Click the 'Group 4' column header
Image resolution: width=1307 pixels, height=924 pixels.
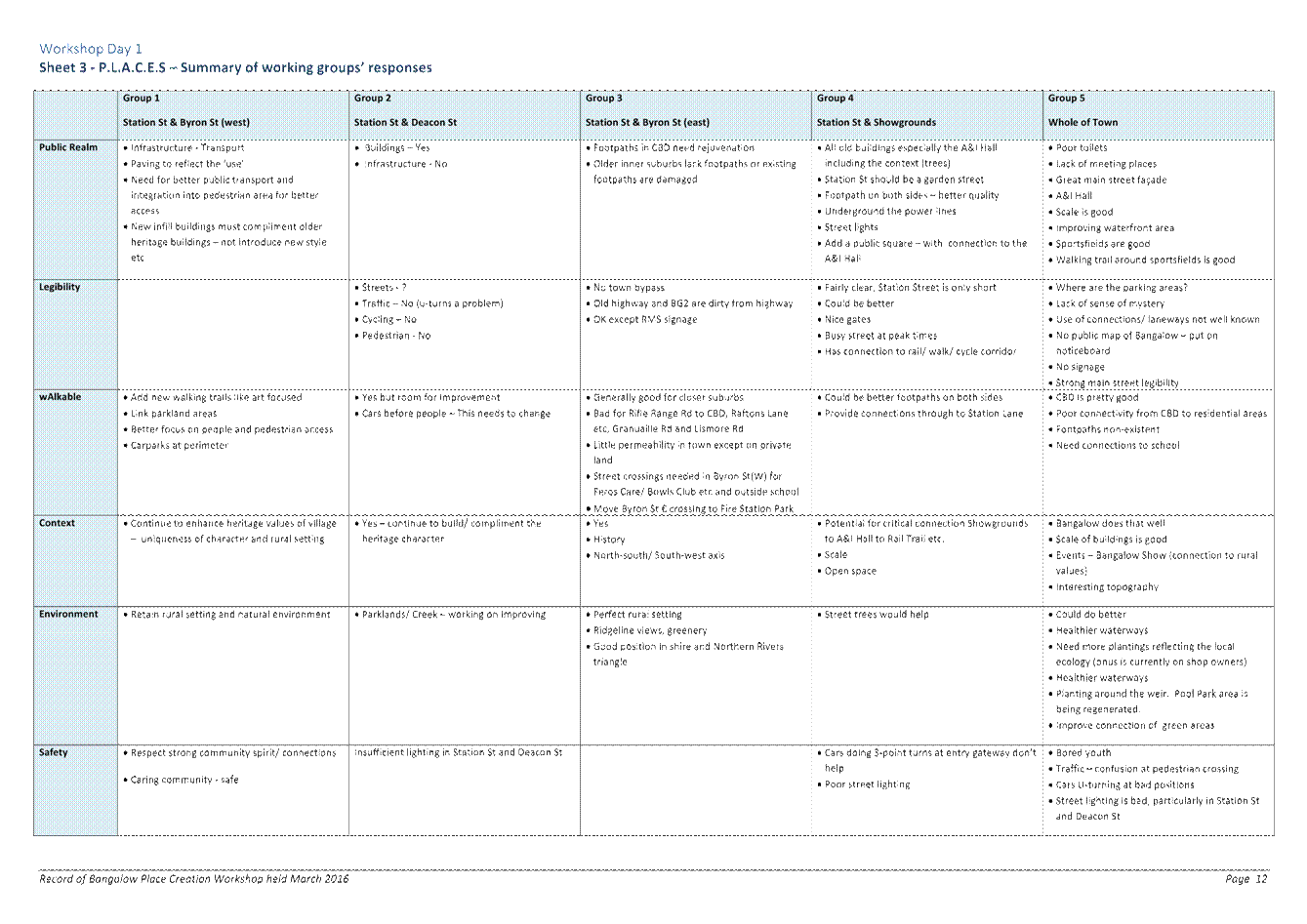pos(836,98)
